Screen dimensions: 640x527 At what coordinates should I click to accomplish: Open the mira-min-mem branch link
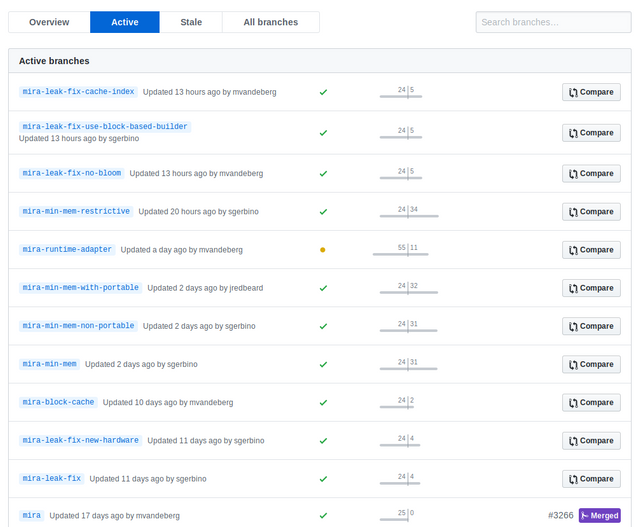click(x=49, y=364)
